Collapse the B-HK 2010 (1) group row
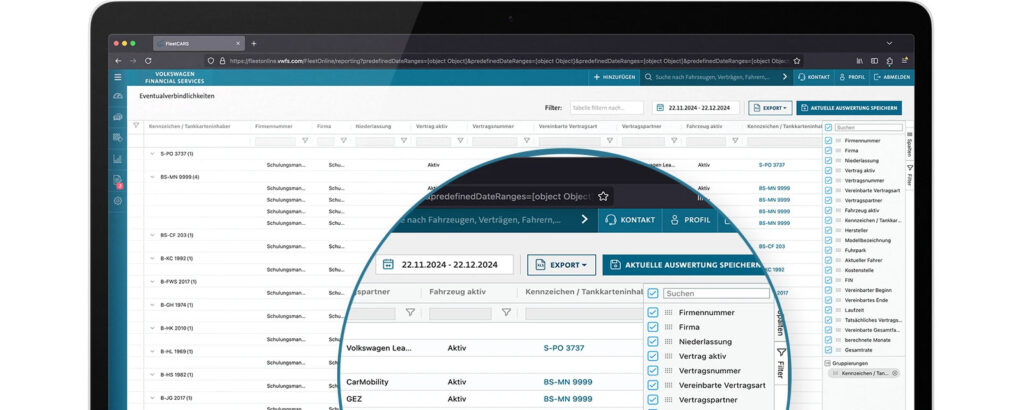This screenshot has width=1024, height=410. (152, 328)
